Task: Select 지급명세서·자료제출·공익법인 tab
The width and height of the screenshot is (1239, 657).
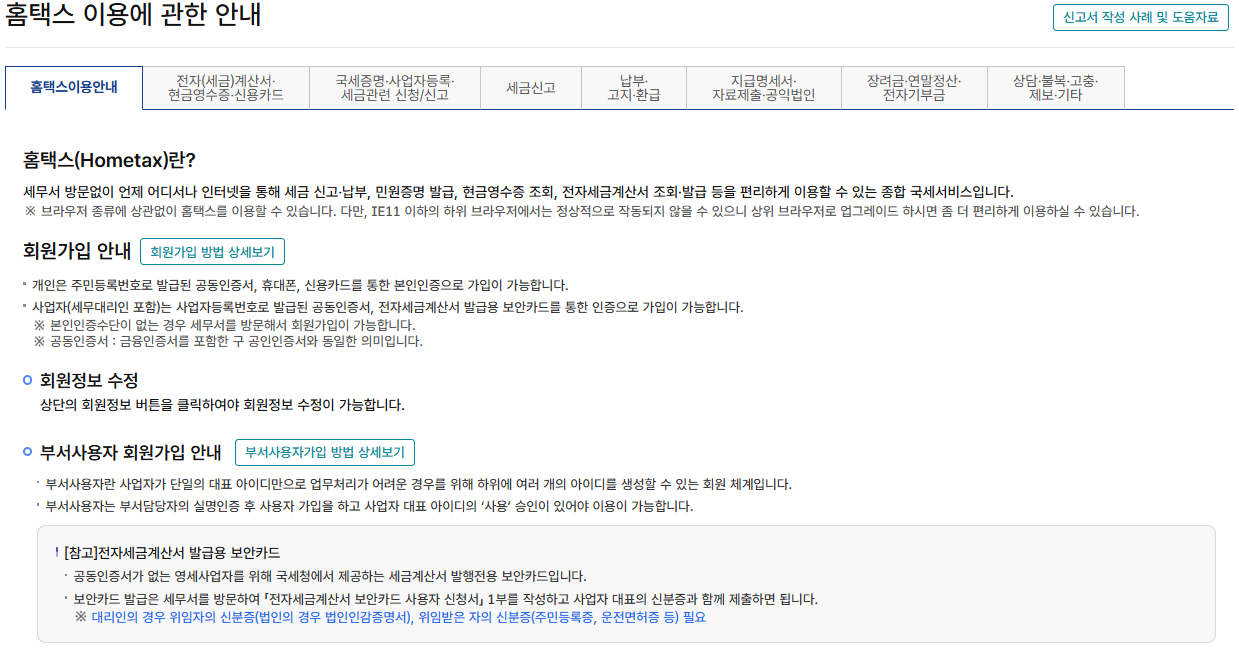Action: click(764, 88)
